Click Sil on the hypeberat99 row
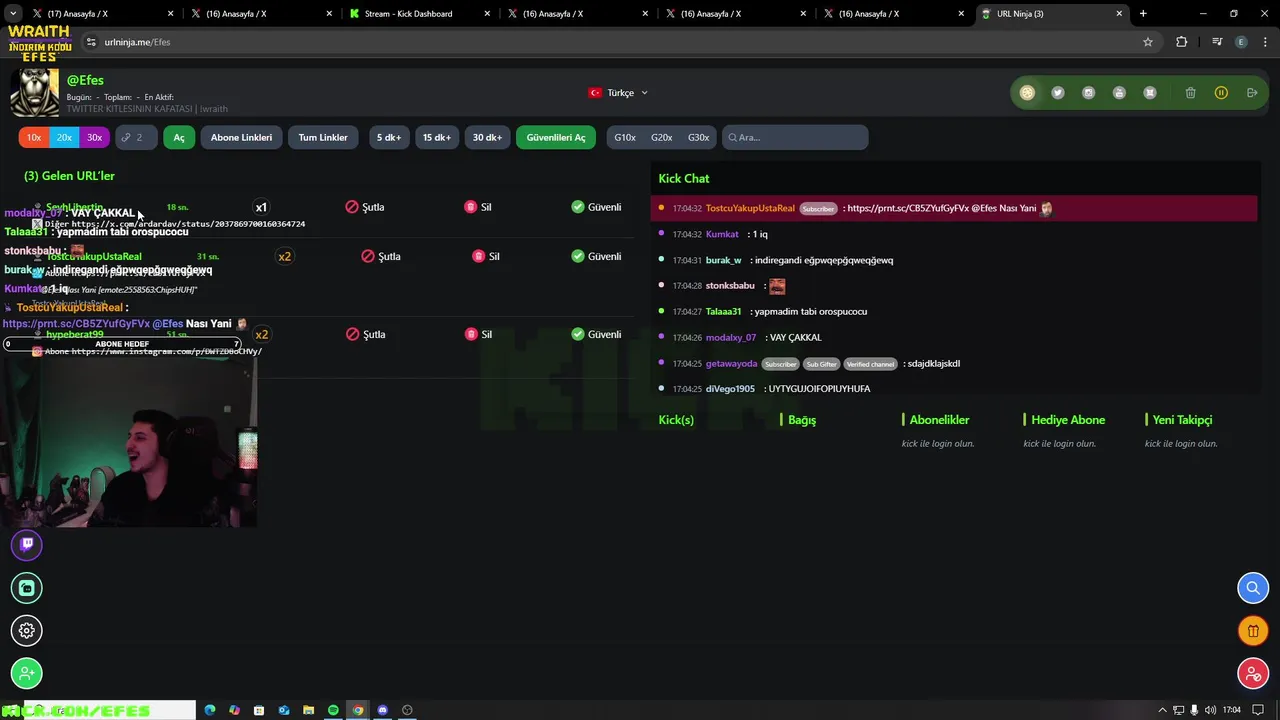This screenshot has width=1280, height=720. 478,334
